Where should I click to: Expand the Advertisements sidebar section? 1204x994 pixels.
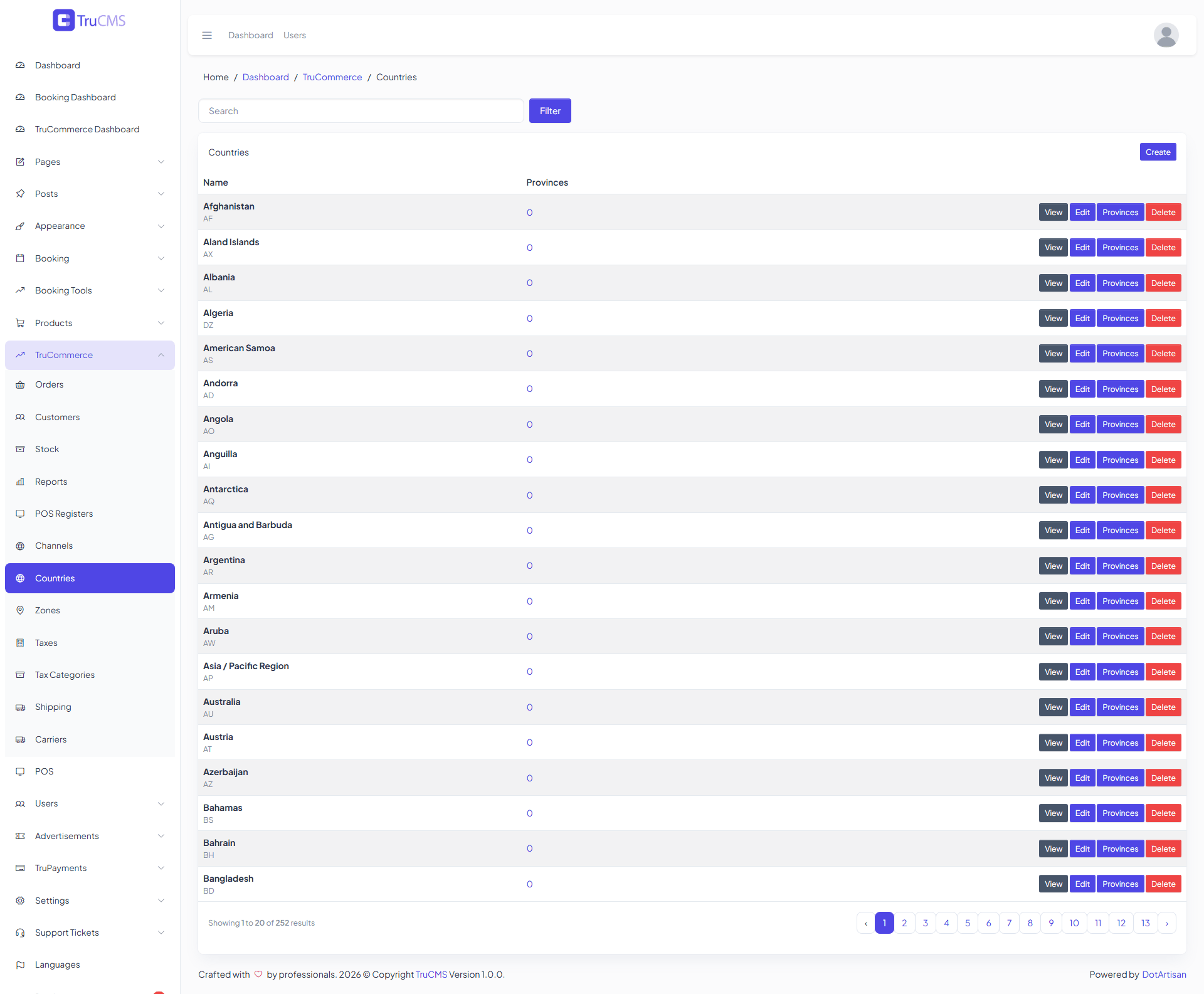pos(90,836)
